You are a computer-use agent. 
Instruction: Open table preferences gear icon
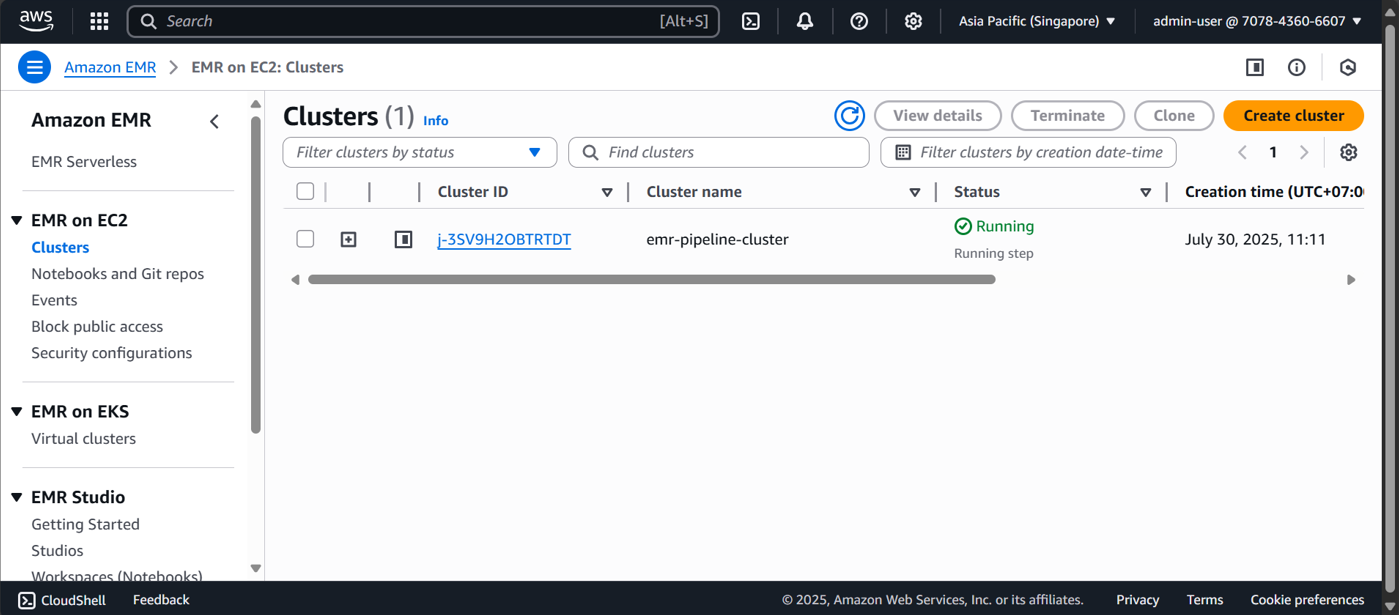[1348, 152]
